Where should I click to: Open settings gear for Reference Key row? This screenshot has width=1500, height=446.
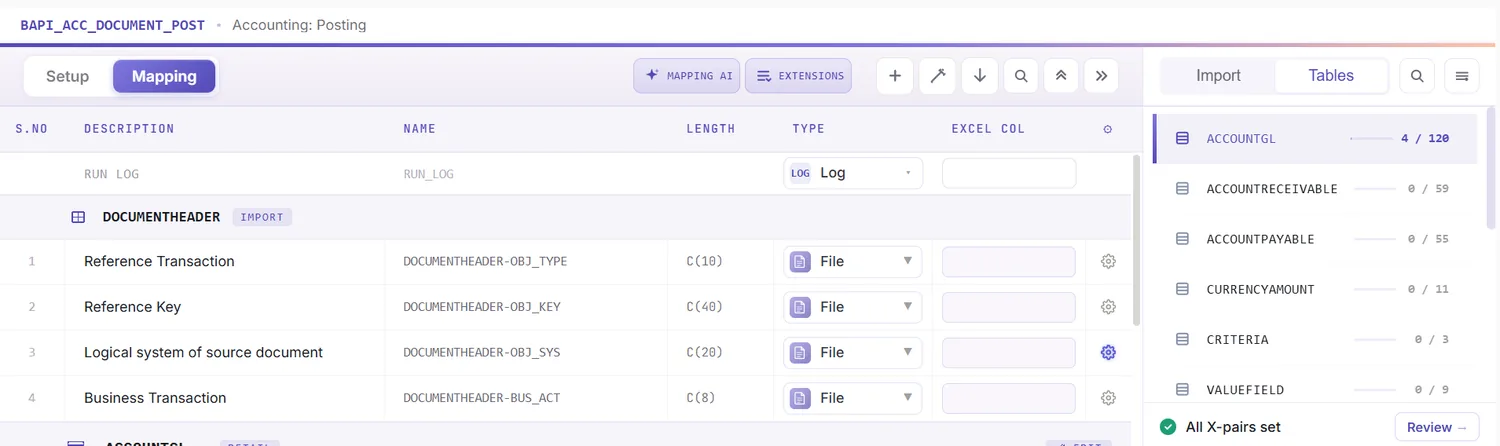[x=1108, y=307]
